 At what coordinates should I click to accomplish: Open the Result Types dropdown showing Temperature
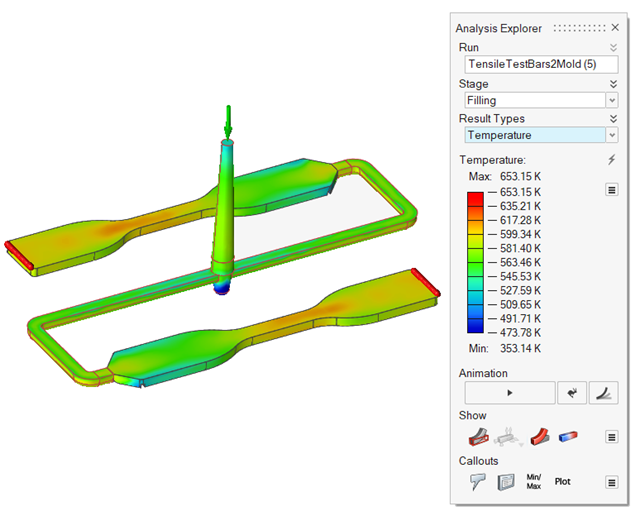tap(538, 135)
